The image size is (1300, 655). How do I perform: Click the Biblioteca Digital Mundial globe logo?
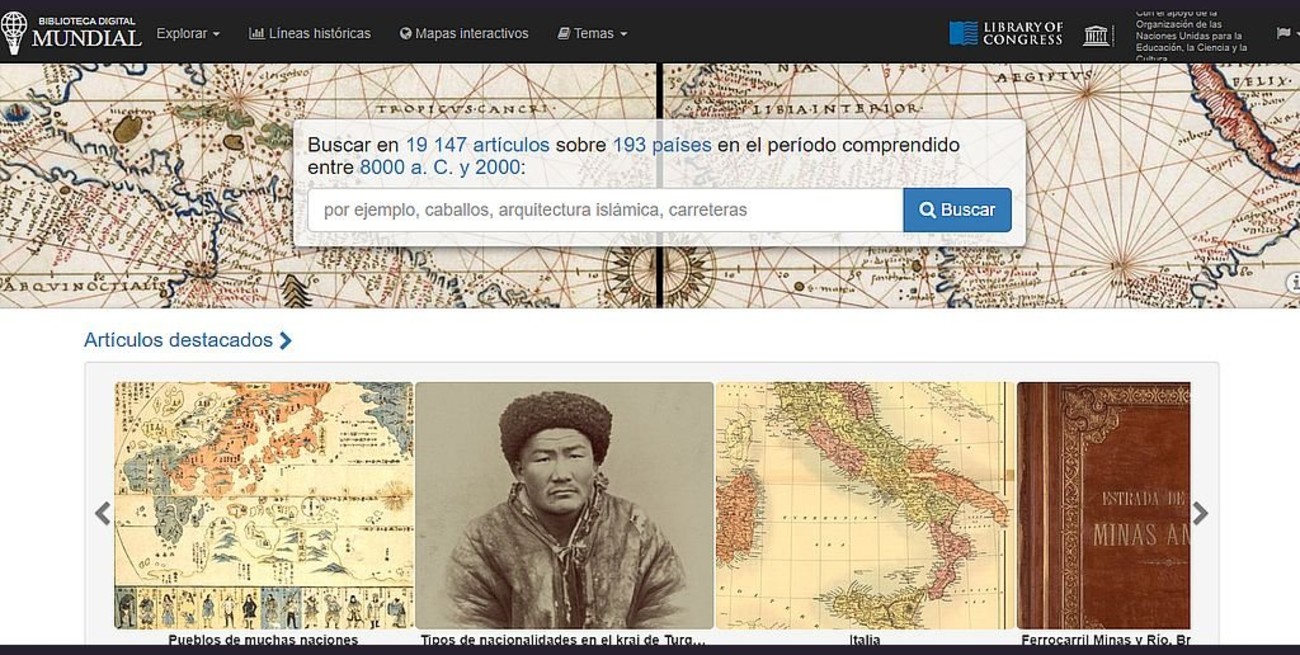click(x=15, y=33)
